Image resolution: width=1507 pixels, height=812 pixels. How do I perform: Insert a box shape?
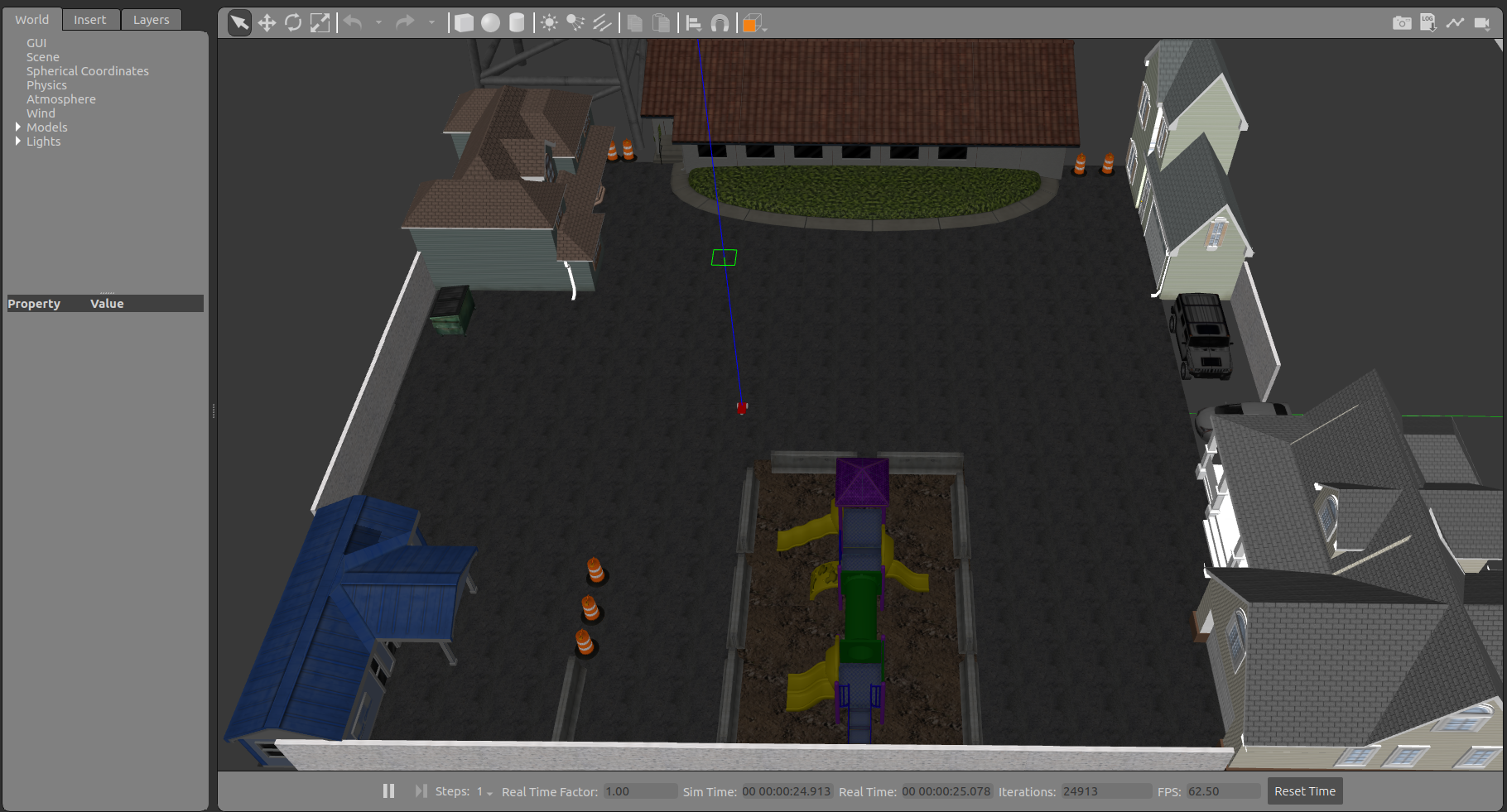464,23
